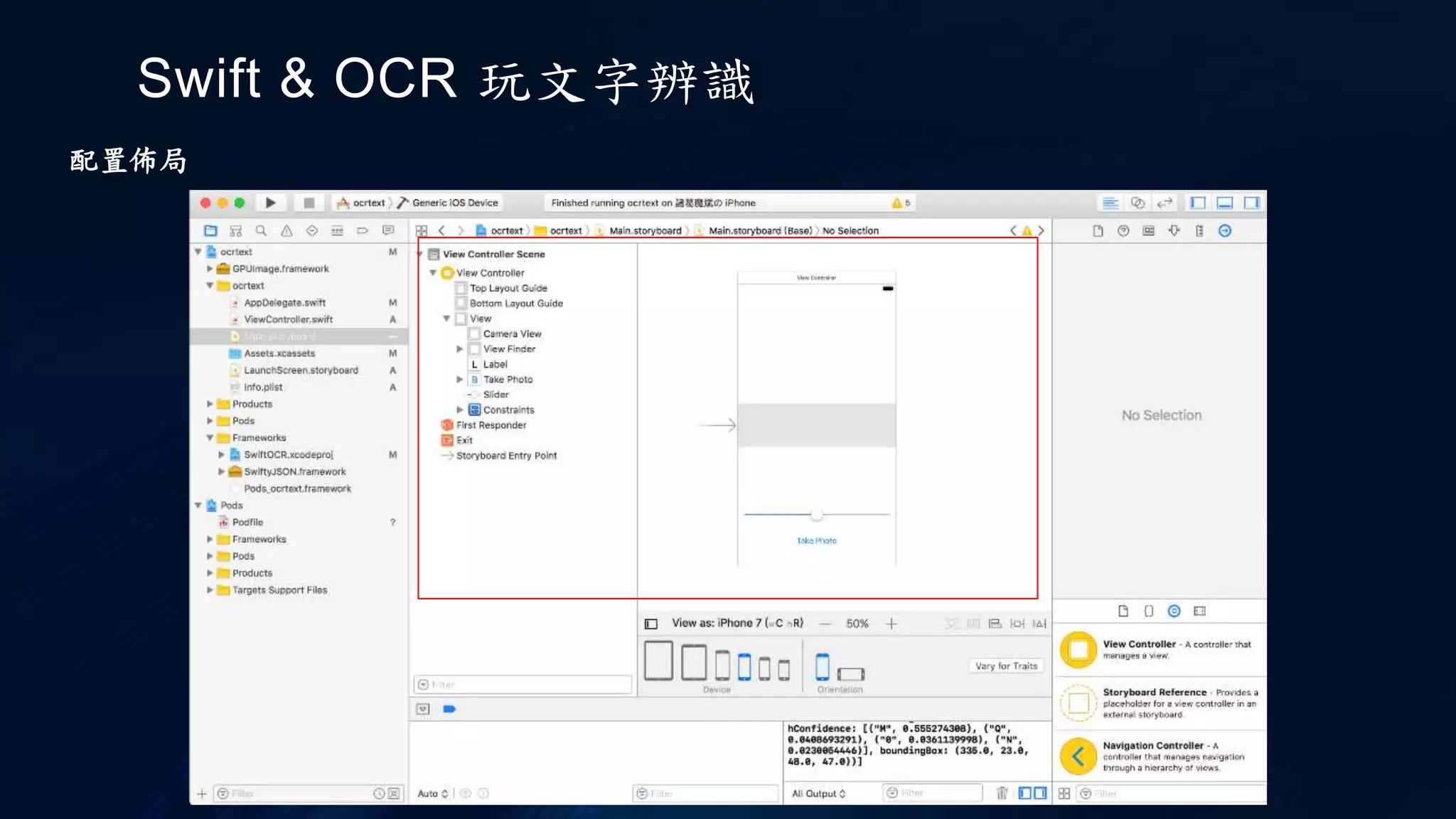Zoom in the canvas with plus
Image resolution: width=1456 pixels, height=819 pixels.
[x=891, y=623]
